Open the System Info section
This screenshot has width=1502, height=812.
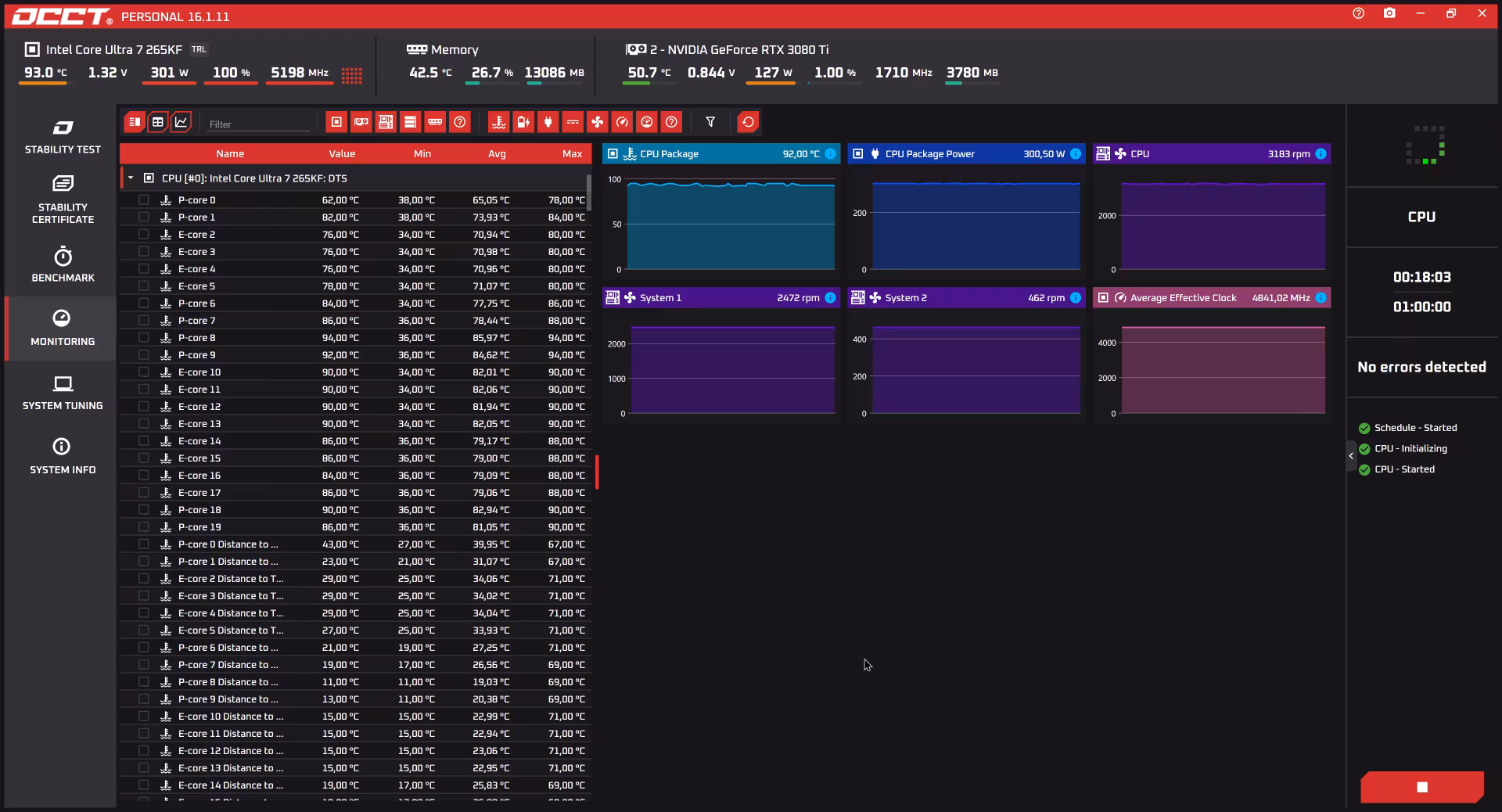63,457
